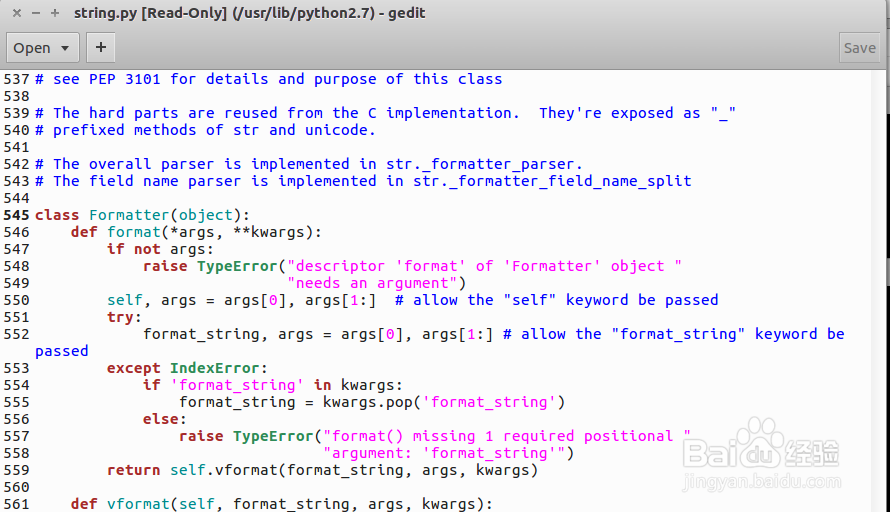Click comment 'The hard parts are reused' line
Screen dimensions: 890x512
[x=385, y=113]
